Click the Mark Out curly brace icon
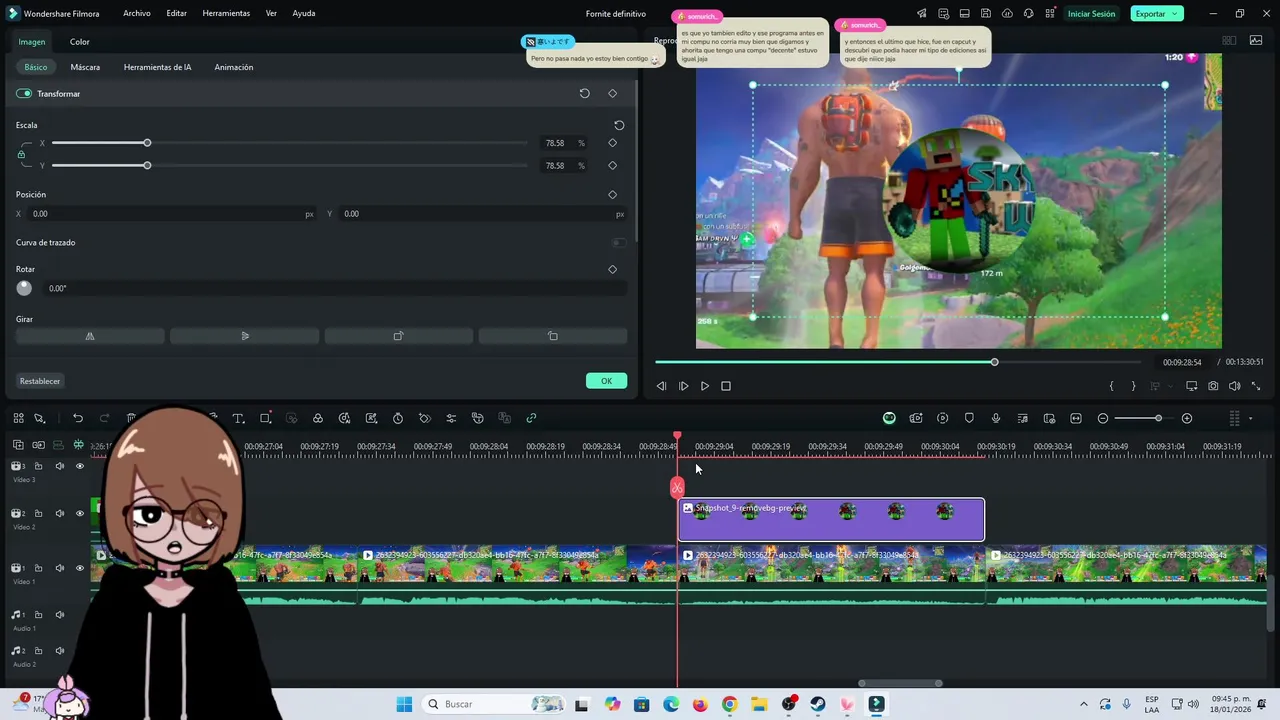1280x720 pixels. (1133, 386)
